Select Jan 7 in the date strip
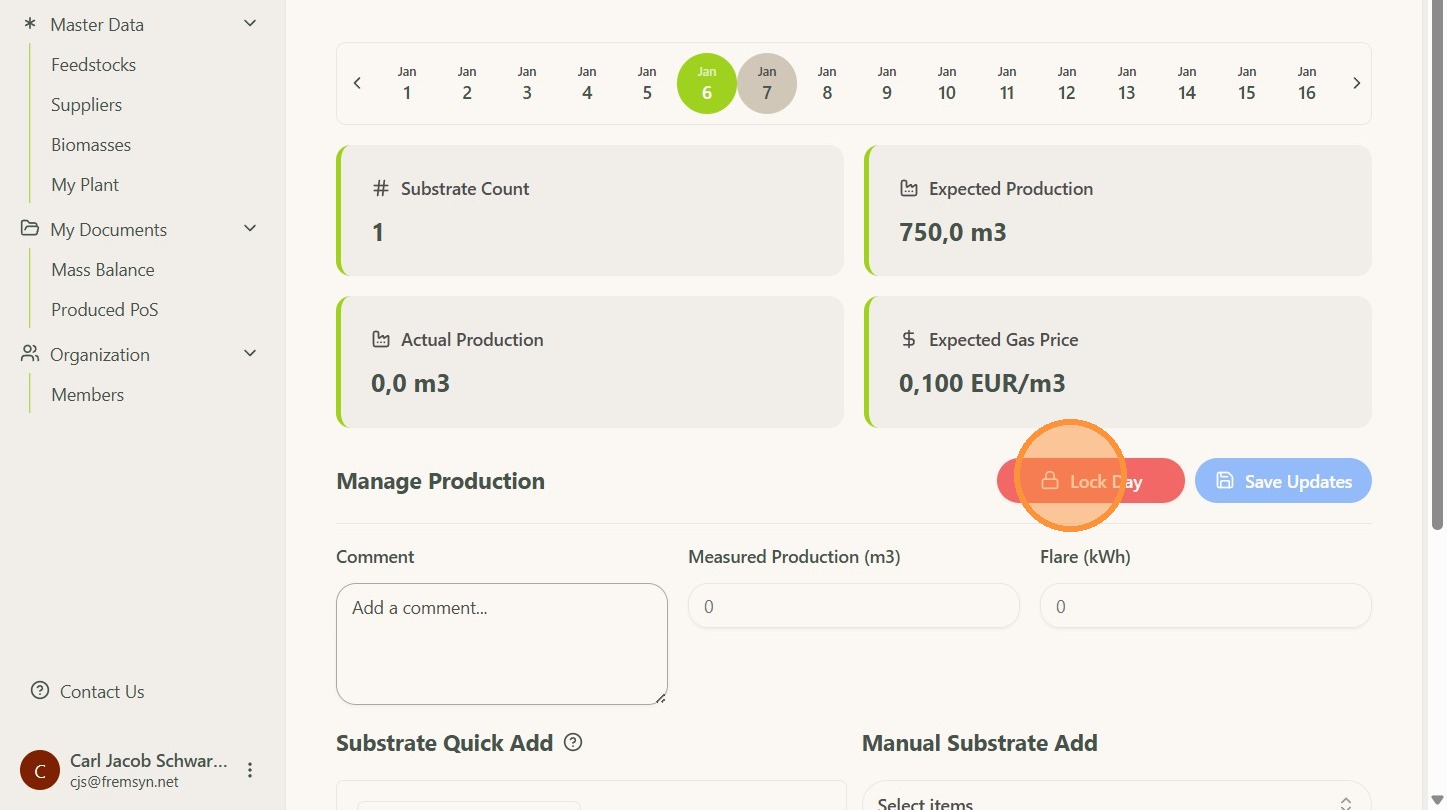 (767, 83)
